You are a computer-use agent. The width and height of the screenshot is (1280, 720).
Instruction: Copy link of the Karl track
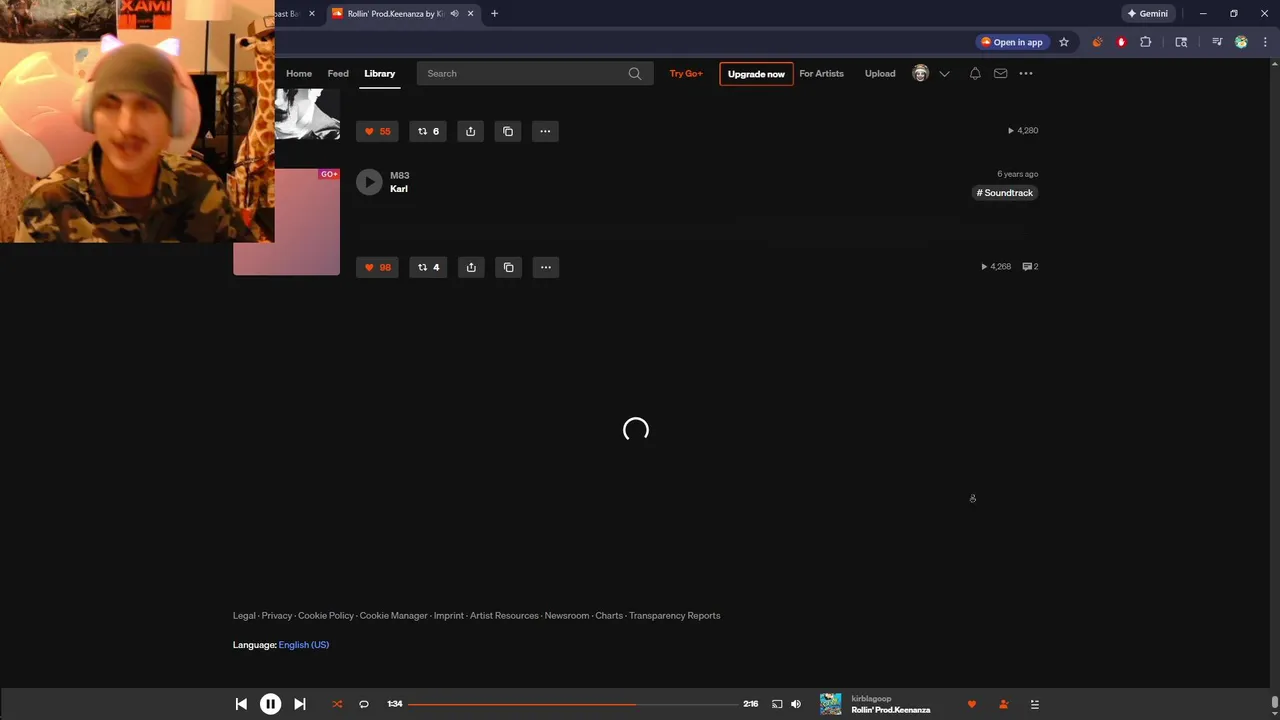pyautogui.click(x=508, y=267)
